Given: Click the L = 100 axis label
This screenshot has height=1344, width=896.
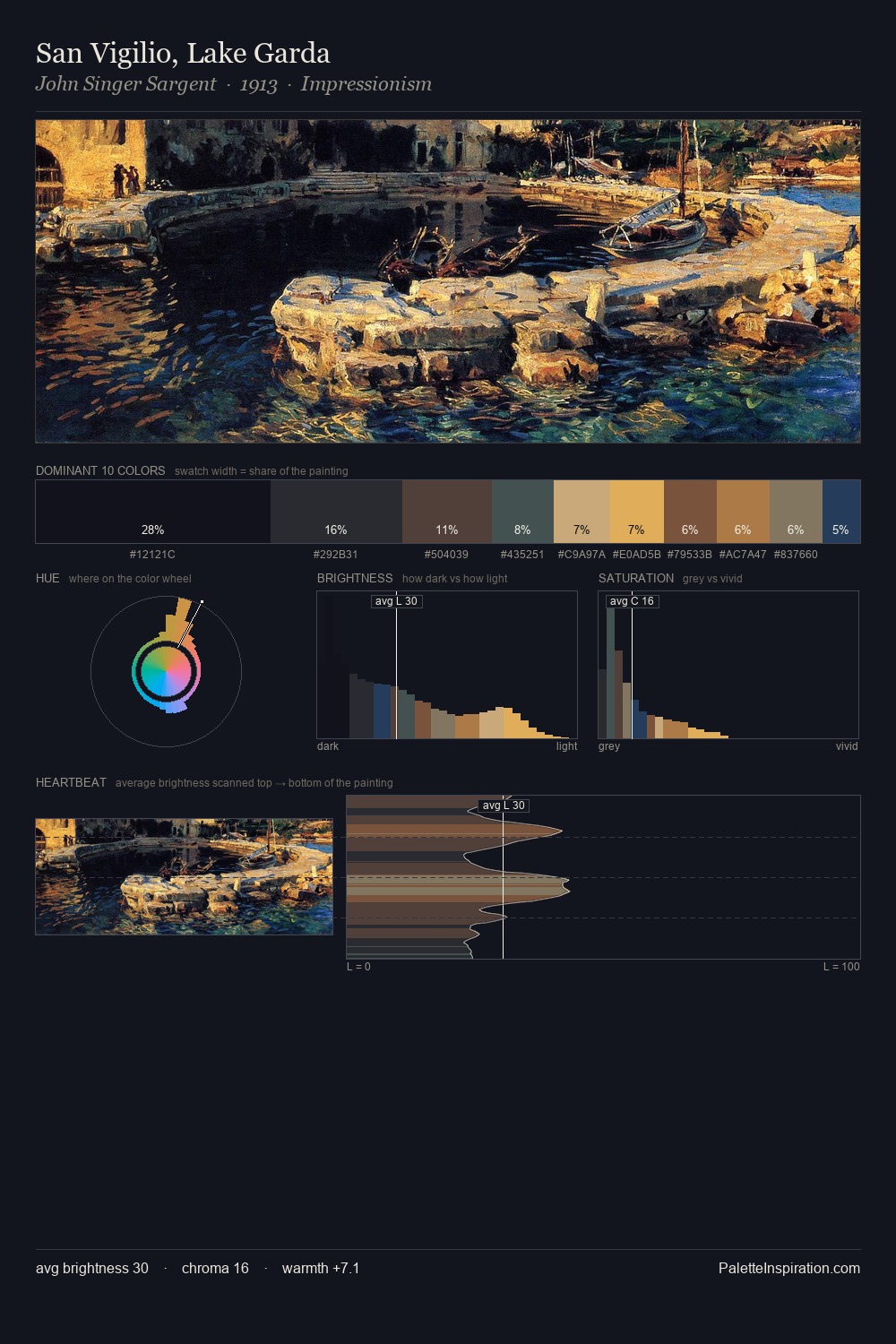Looking at the screenshot, I should click(x=841, y=967).
